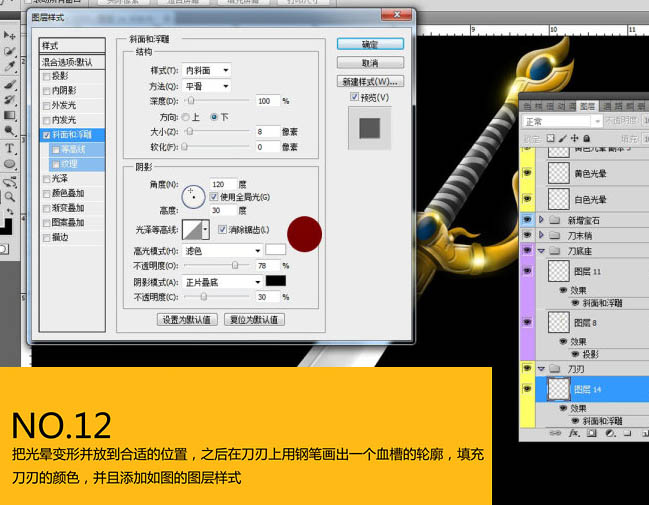Select the Brush tool icon
The width and height of the screenshot is (649, 505).
9,84
